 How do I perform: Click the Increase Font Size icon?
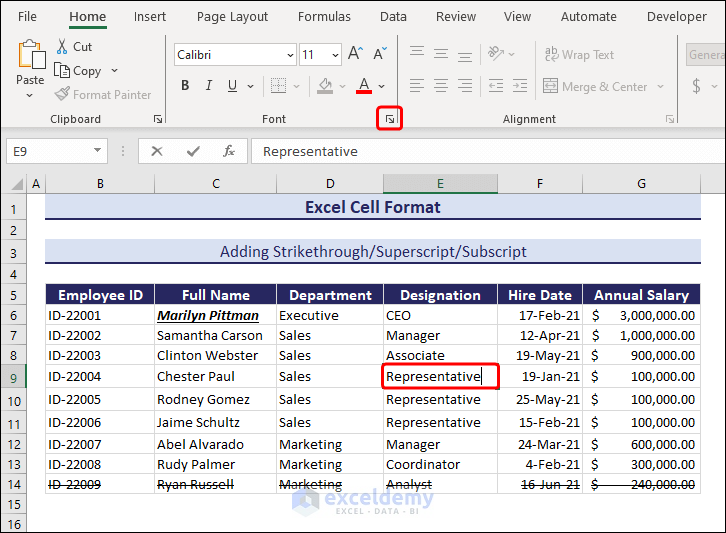pos(355,55)
